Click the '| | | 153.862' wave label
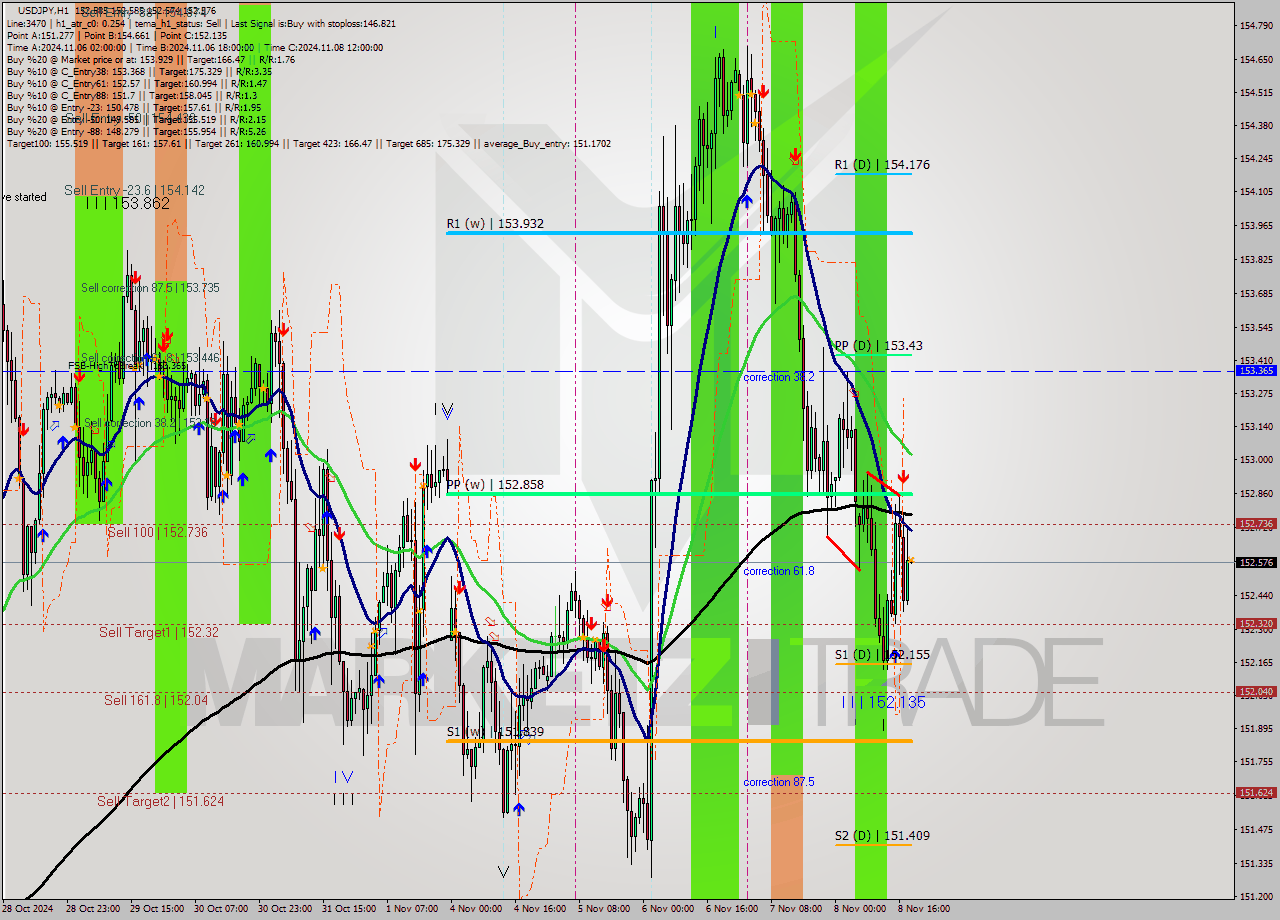Viewport: 1280px width, 920px height. 127,203
